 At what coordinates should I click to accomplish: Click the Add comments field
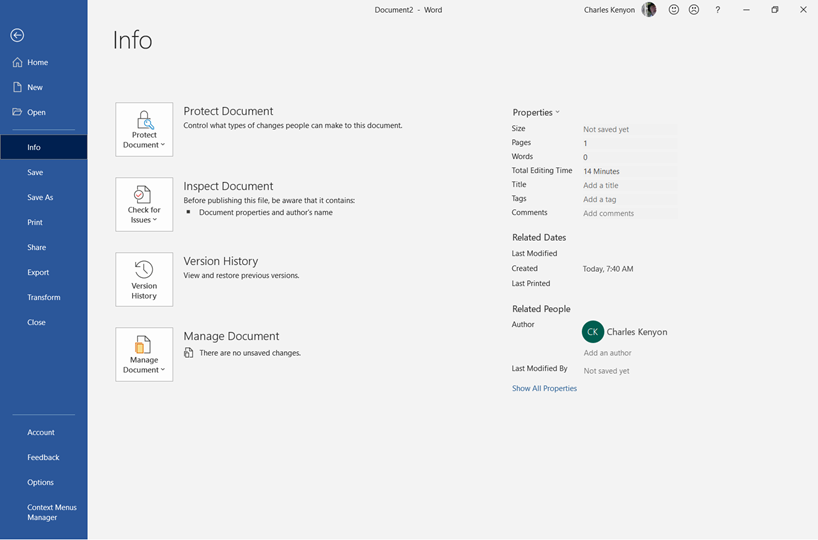(x=629, y=213)
